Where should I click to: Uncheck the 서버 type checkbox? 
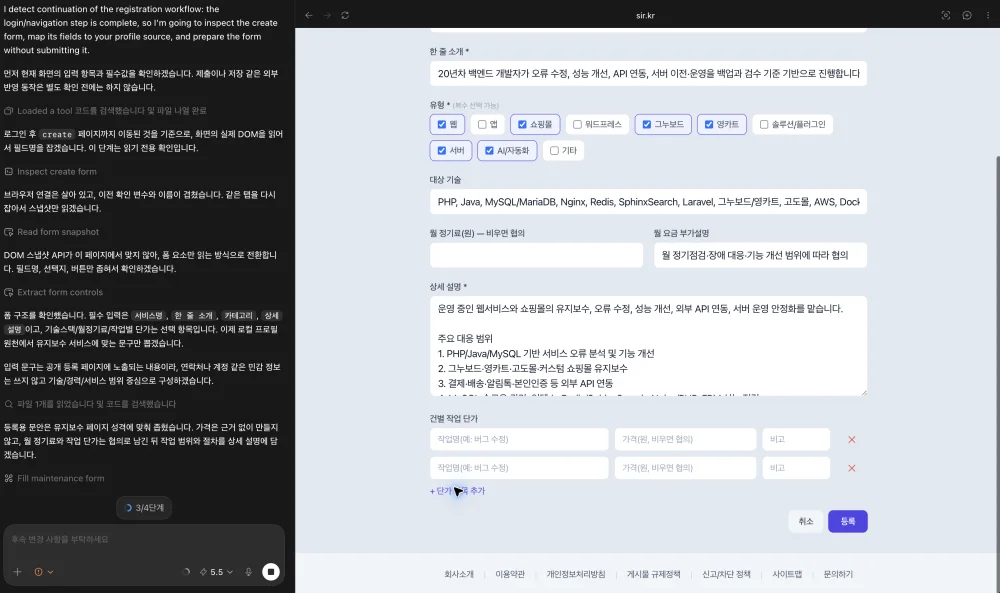441,150
